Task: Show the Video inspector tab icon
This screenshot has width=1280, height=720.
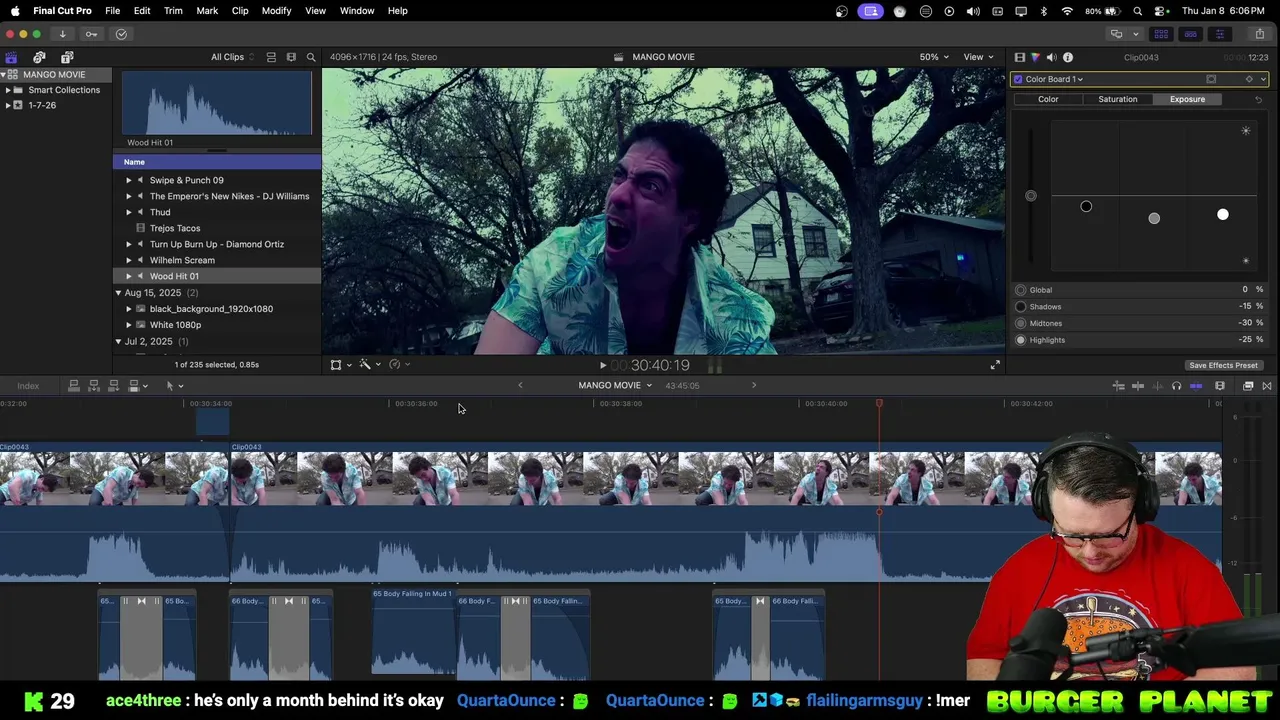Action: [1019, 57]
